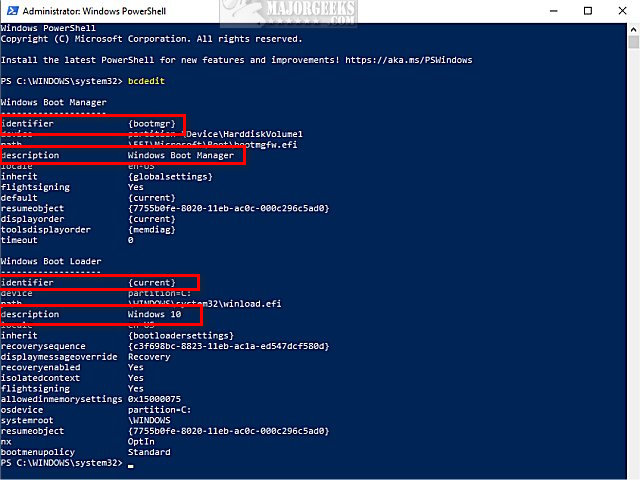
Task: Click the Windows Boot Manager description value
Action: (x=181, y=156)
